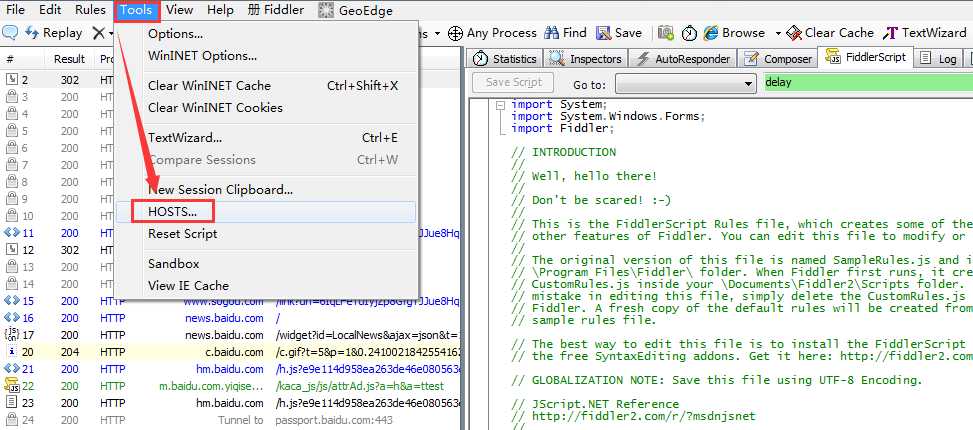Collapse the import block in script editor
973x430 pixels.
tap(500, 105)
